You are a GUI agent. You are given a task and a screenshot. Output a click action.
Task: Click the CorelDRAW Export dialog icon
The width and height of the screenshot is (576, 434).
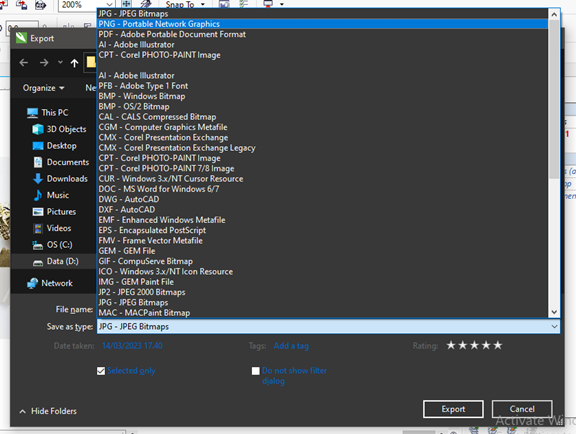click(x=21, y=38)
